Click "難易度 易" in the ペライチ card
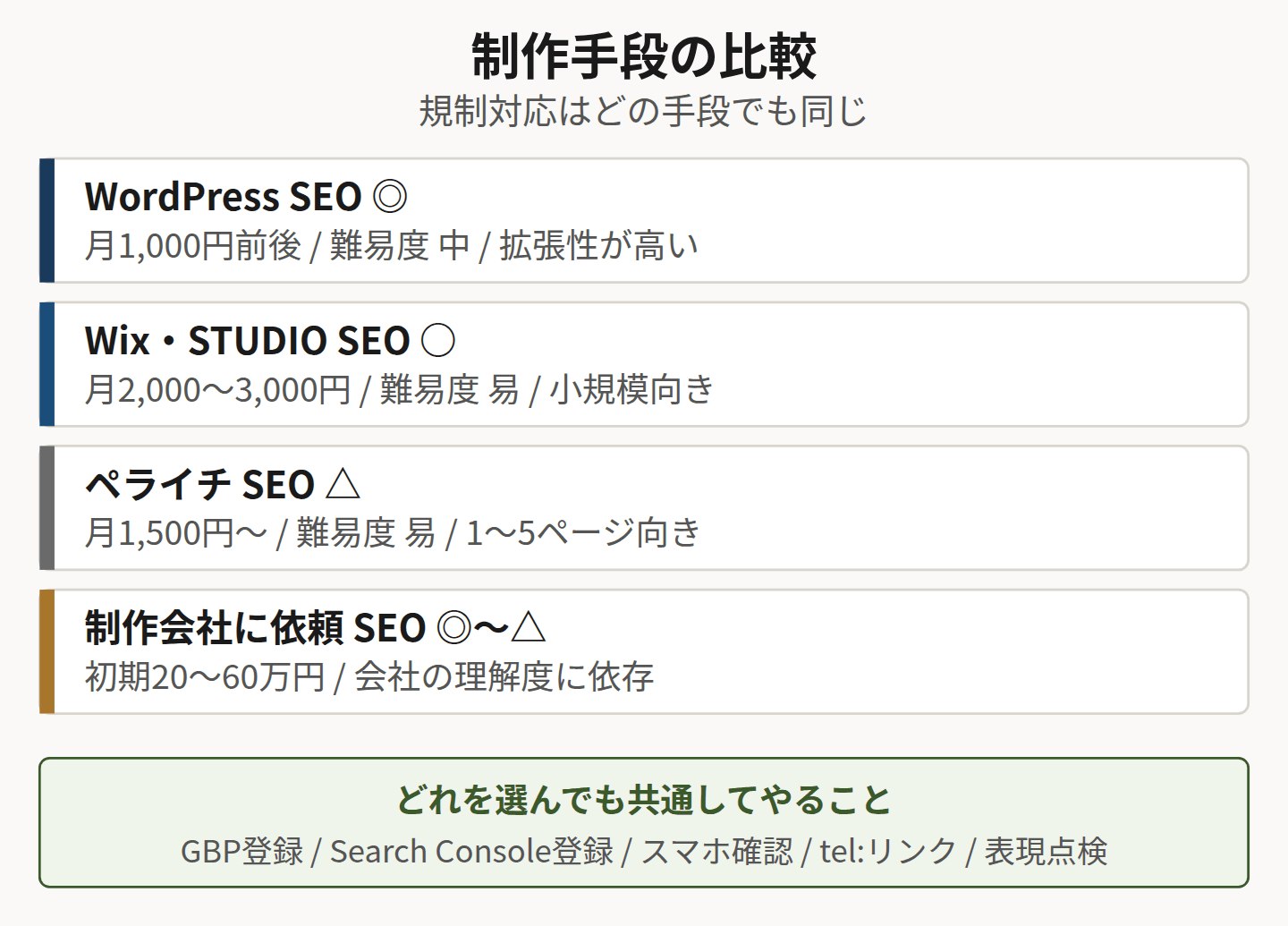Screen dimensions: 1288x926 [366, 532]
